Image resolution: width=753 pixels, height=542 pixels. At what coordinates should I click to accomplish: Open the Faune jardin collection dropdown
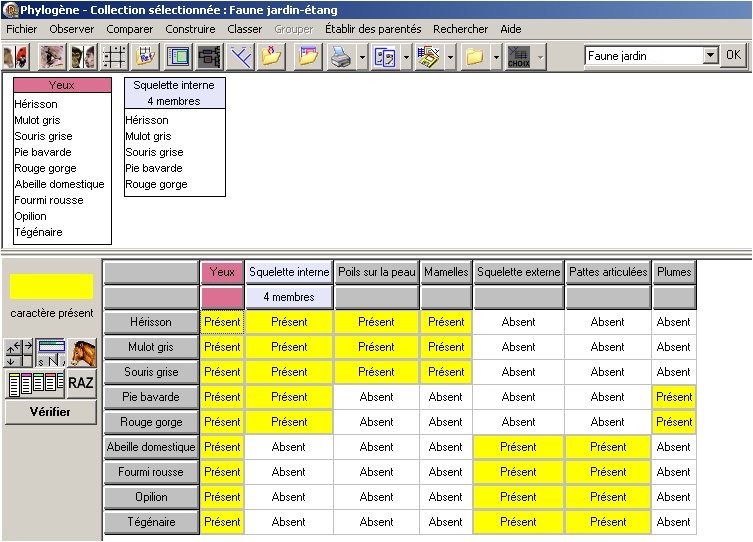pyautogui.click(x=710, y=56)
